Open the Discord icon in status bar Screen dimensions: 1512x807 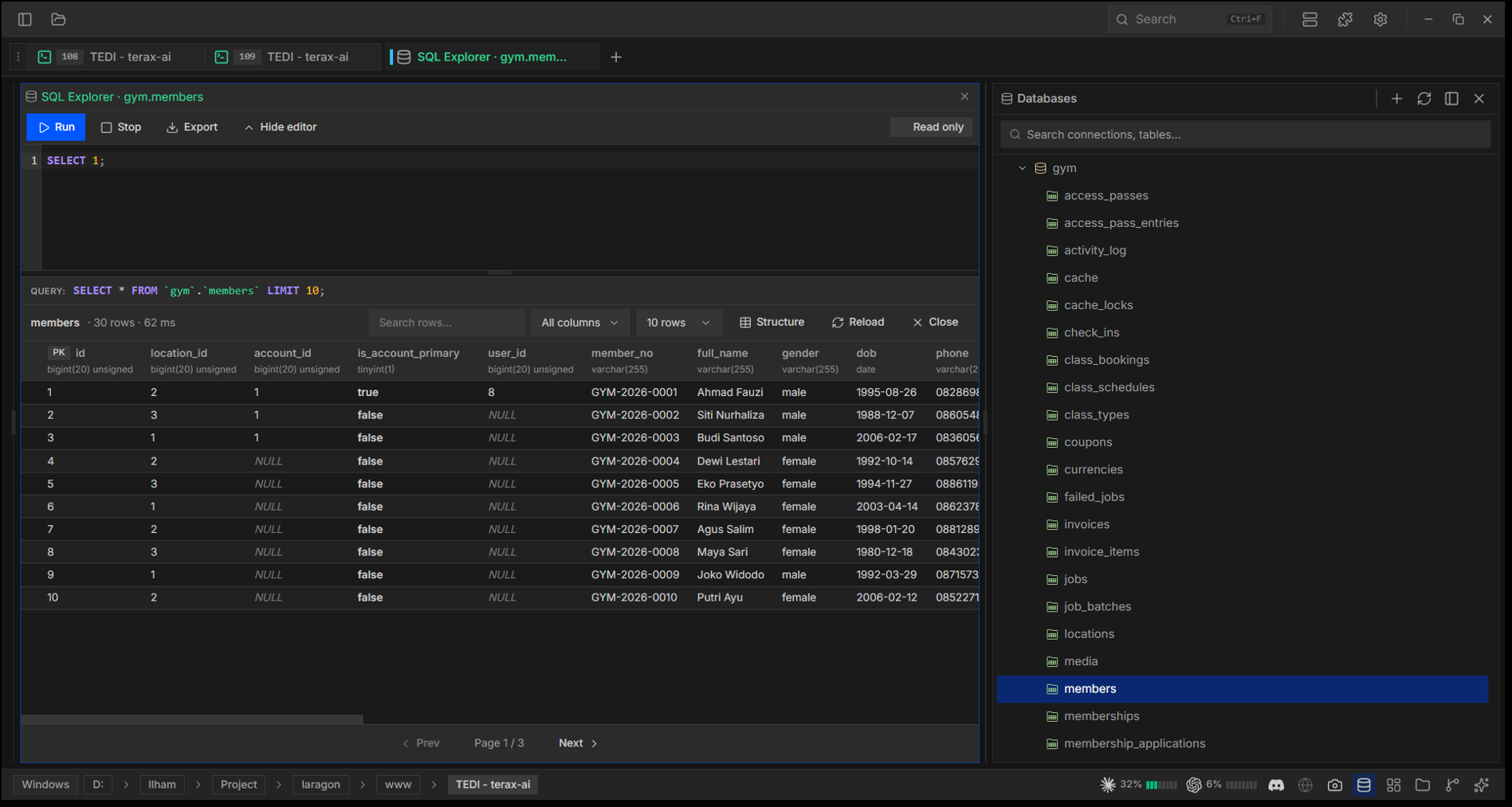tap(1276, 785)
